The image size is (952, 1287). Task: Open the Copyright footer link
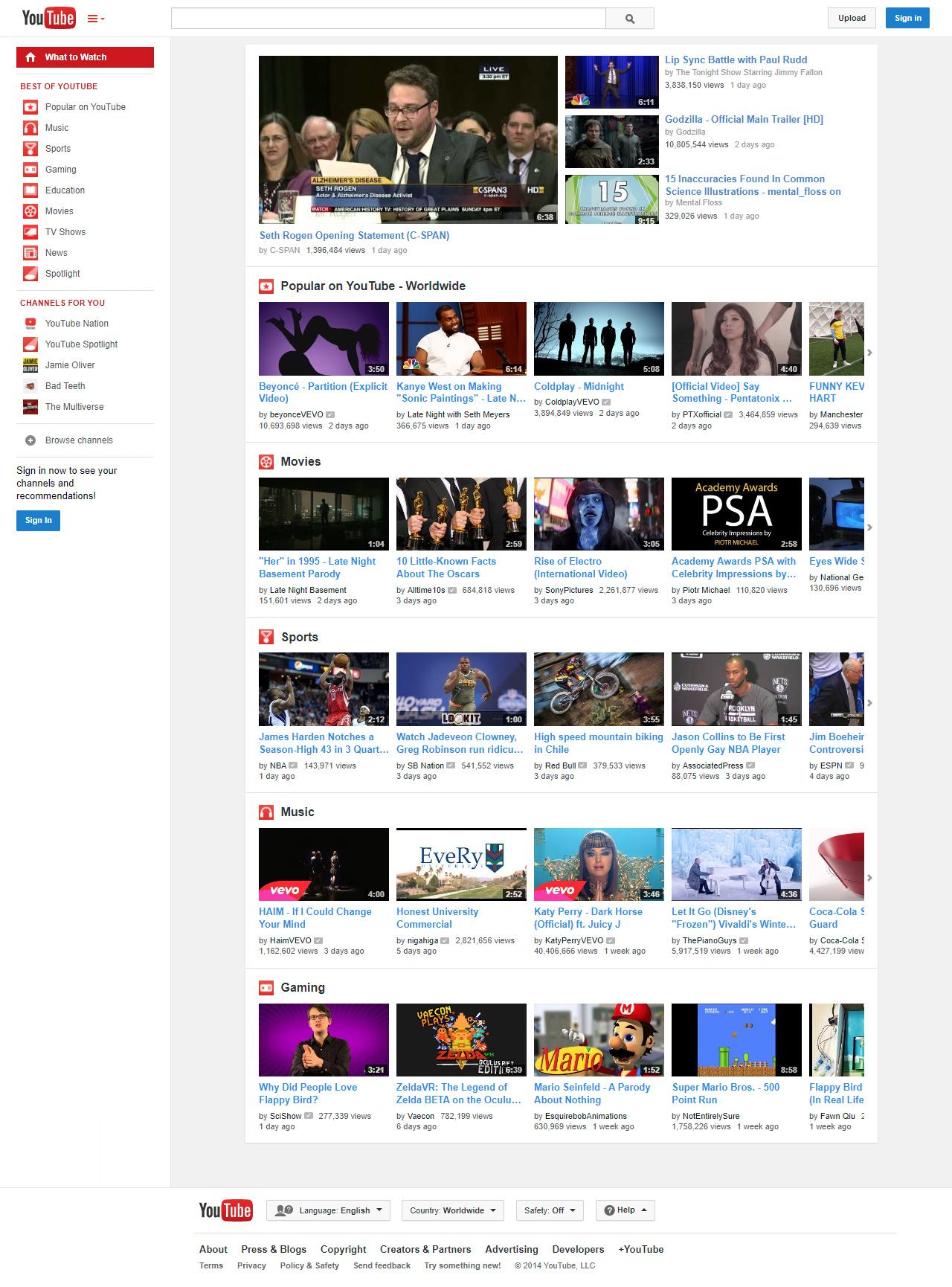pyautogui.click(x=344, y=1250)
